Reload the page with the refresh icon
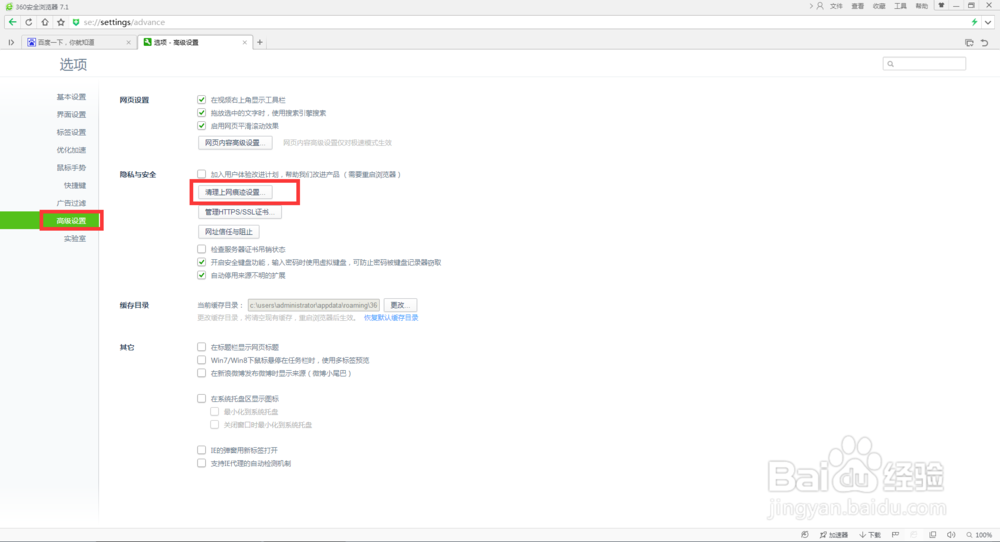Viewport: 1000px width, 542px height. click(29, 22)
